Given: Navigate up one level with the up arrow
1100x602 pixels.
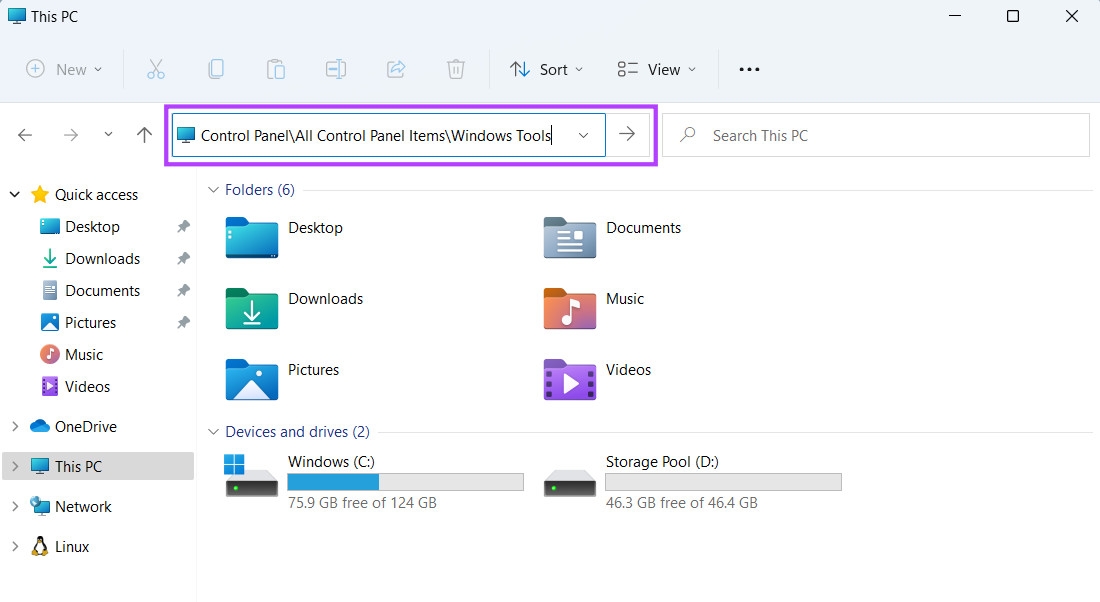Looking at the screenshot, I should (143, 134).
